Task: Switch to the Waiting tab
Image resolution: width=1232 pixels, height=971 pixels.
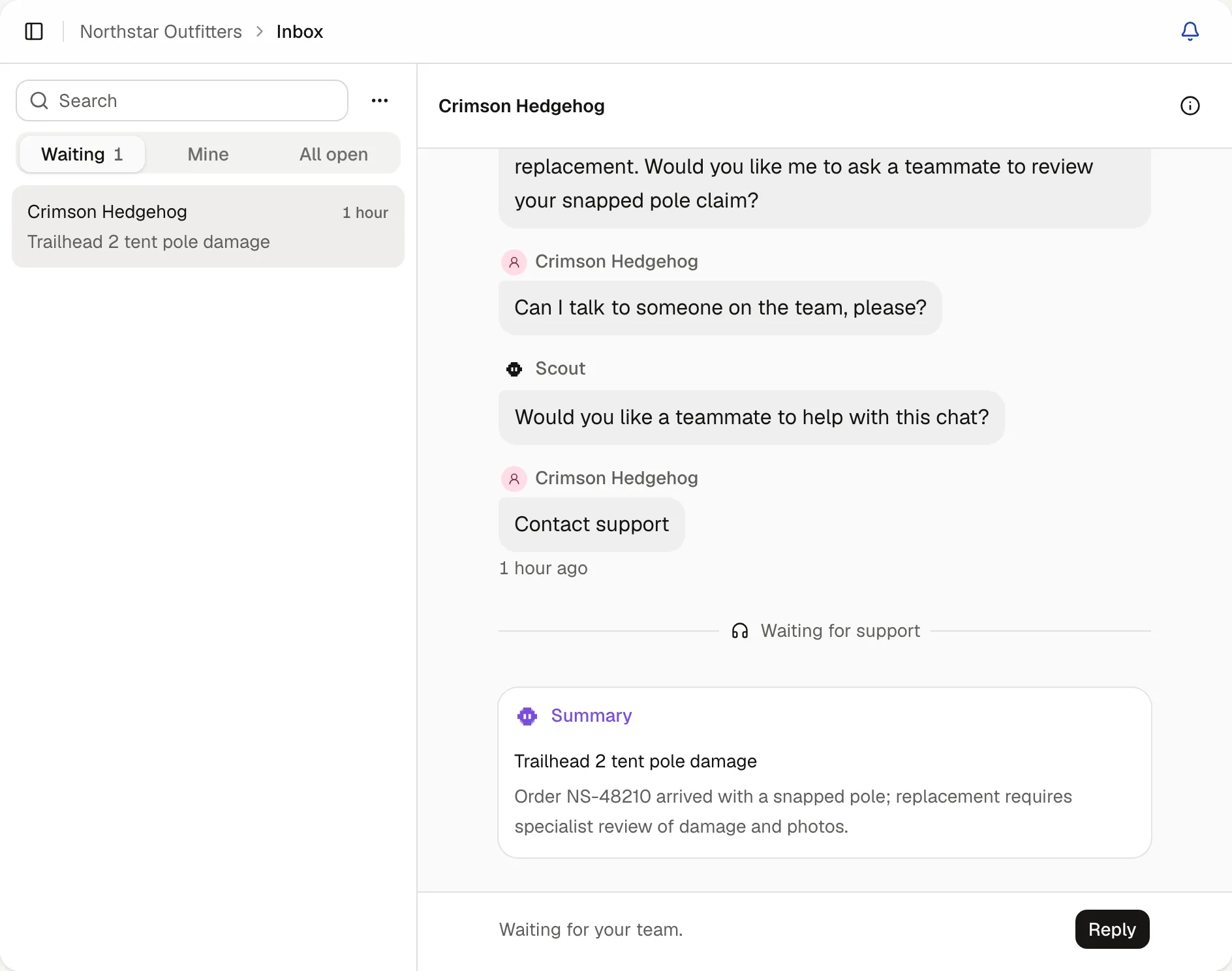Action: [82, 154]
